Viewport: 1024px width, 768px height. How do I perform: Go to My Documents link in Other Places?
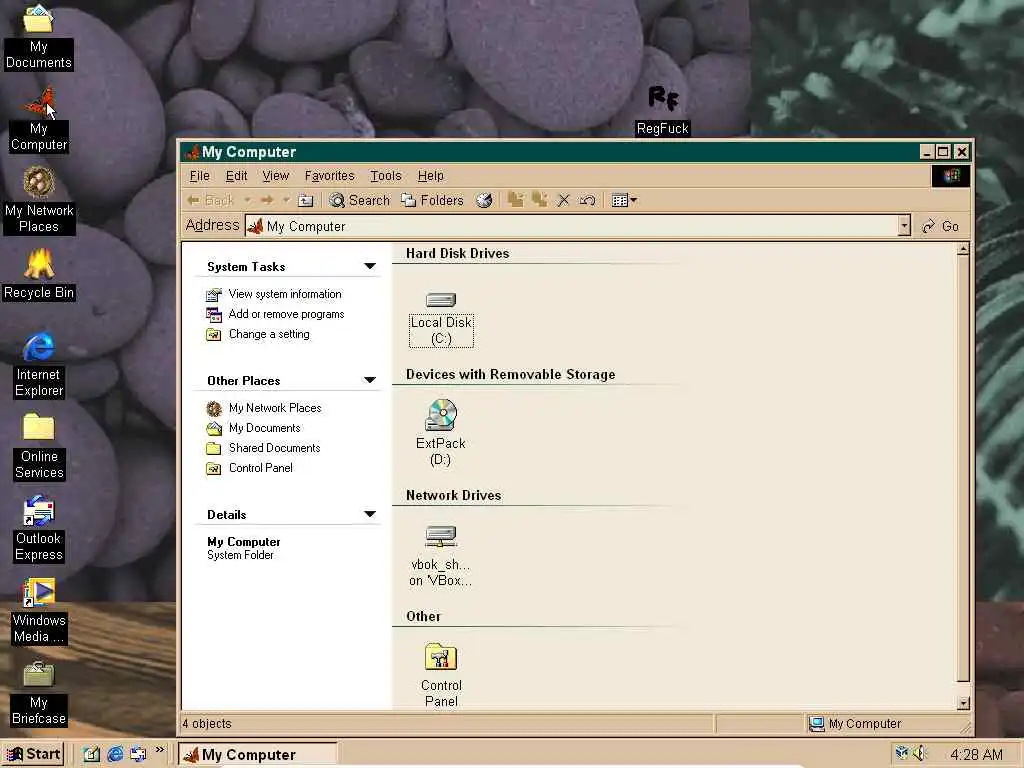(264, 428)
